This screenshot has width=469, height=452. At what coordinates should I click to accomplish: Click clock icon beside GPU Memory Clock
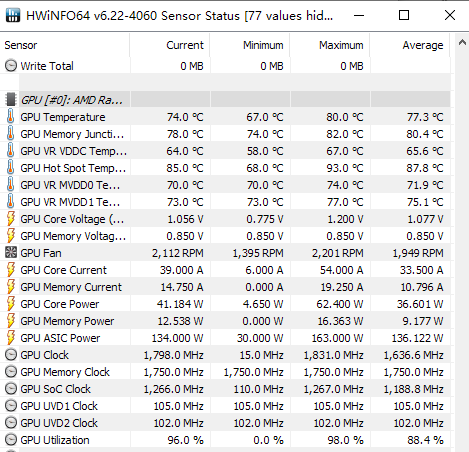click(x=11, y=372)
